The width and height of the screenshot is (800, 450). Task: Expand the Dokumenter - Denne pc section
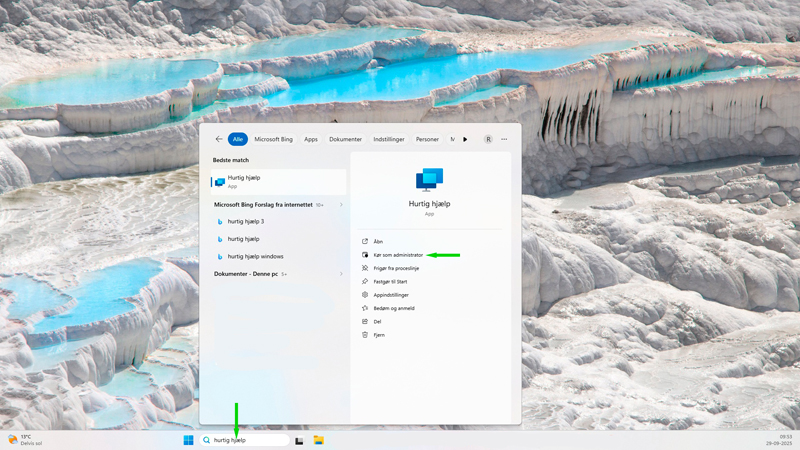tap(279, 274)
